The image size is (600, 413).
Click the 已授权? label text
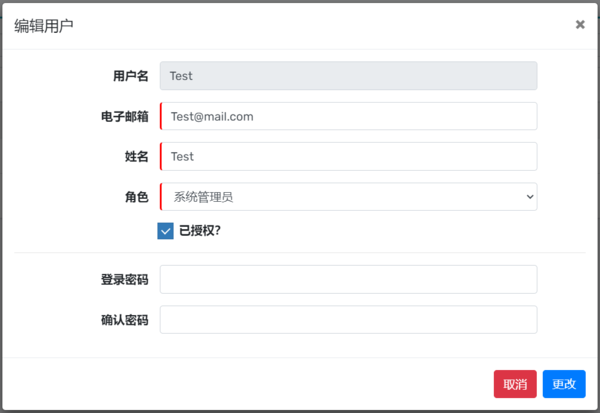(x=200, y=231)
